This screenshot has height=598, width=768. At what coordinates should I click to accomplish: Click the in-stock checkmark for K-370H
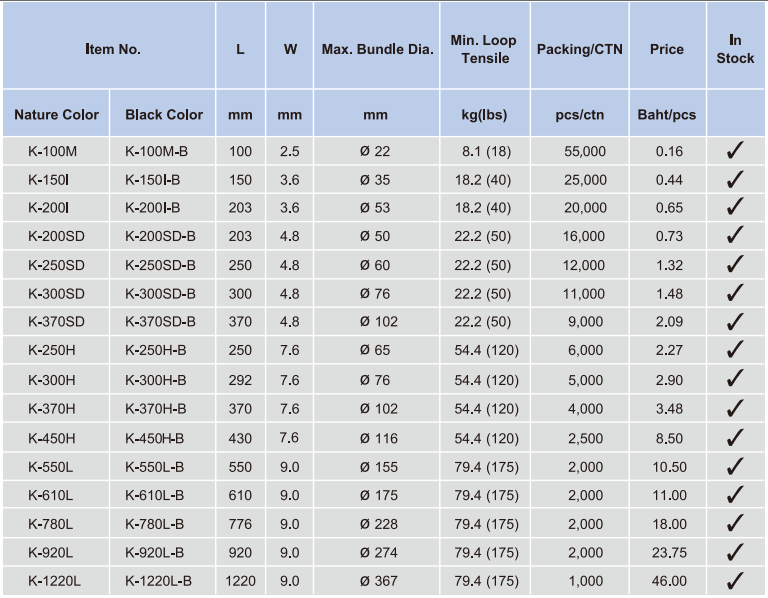click(735, 407)
